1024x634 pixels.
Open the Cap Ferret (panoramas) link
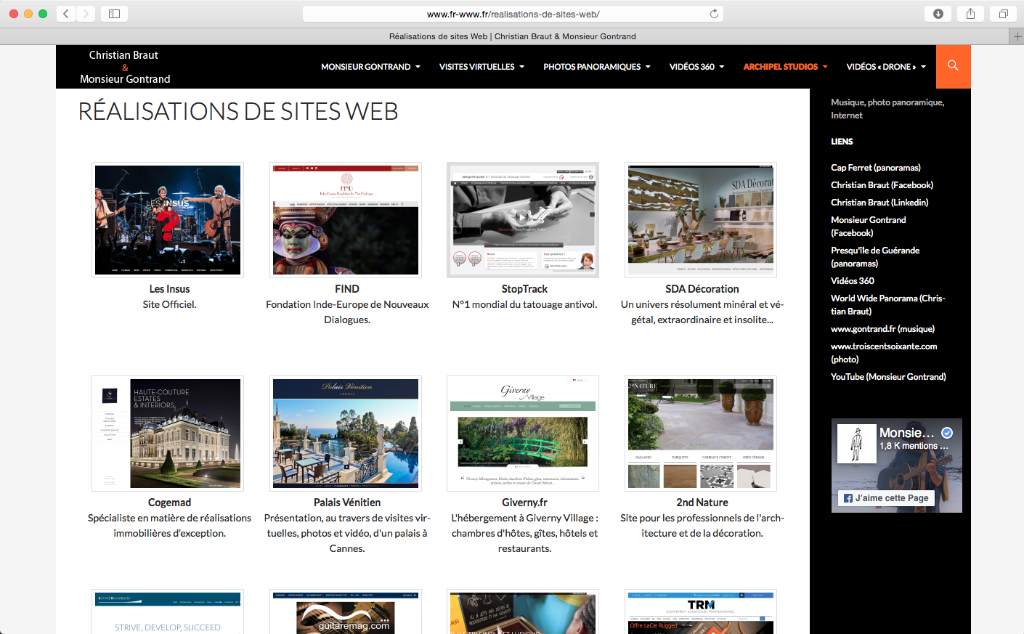coord(875,168)
